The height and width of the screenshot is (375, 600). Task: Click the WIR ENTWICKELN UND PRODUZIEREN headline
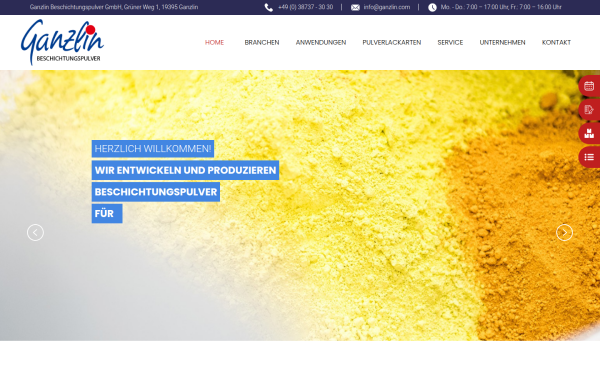(185, 170)
